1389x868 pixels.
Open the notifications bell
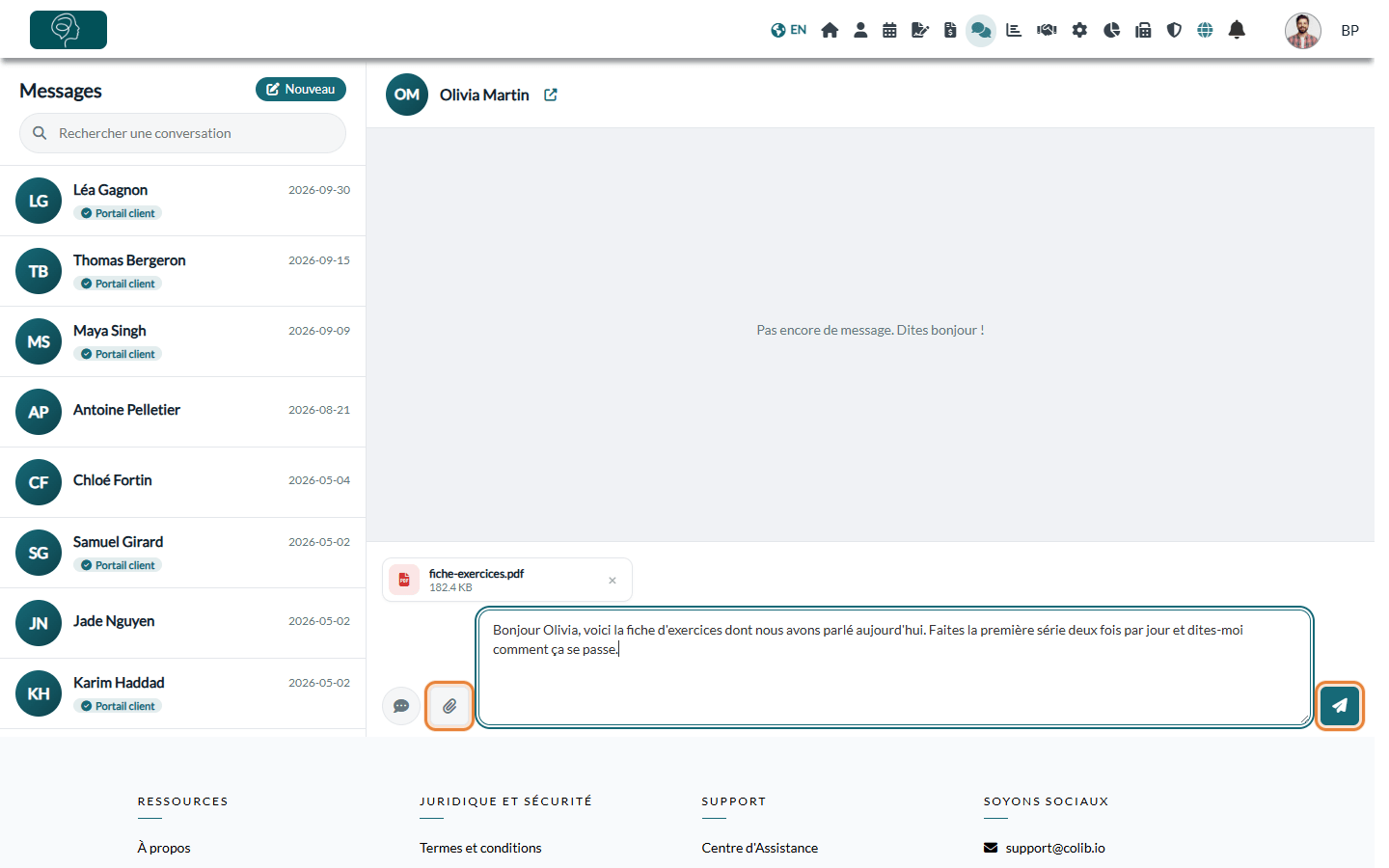1237,30
